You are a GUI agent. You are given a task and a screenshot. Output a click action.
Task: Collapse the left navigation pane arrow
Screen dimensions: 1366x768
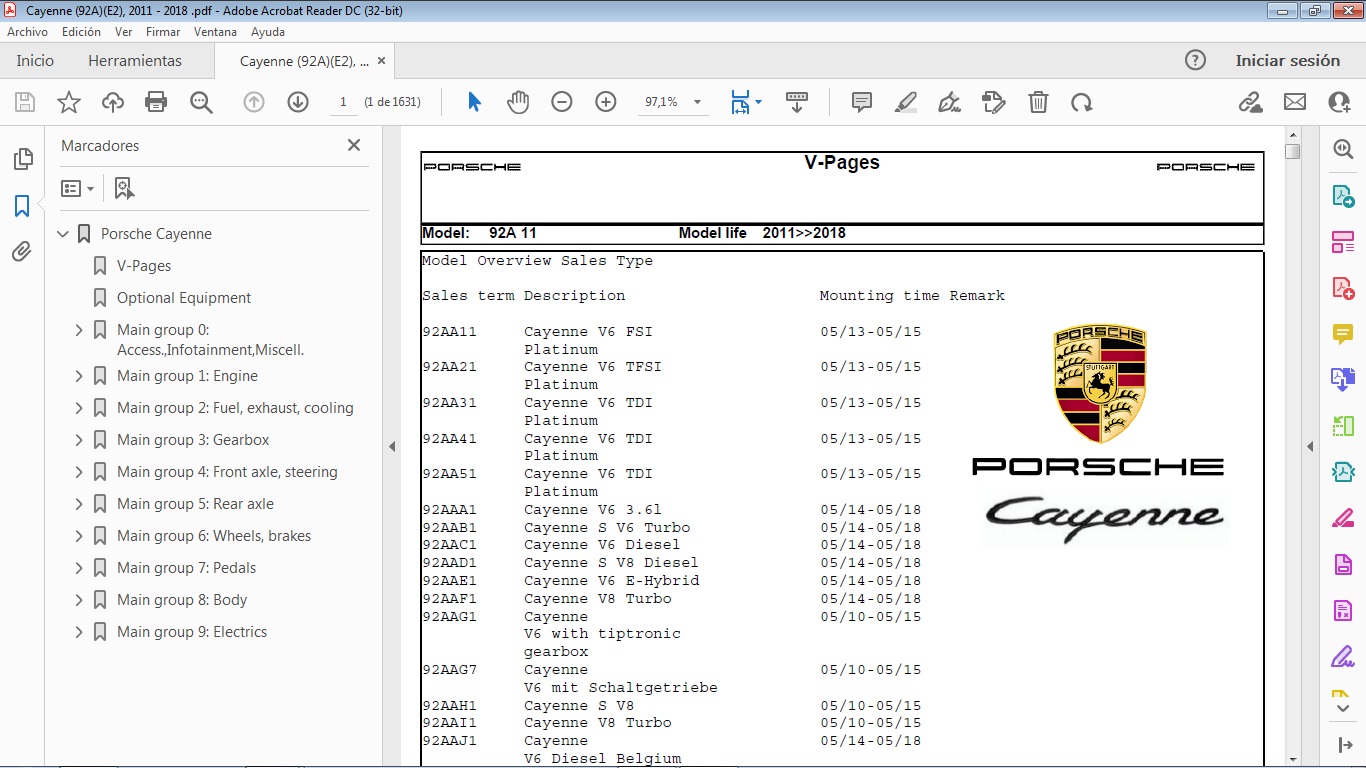point(392,447)
